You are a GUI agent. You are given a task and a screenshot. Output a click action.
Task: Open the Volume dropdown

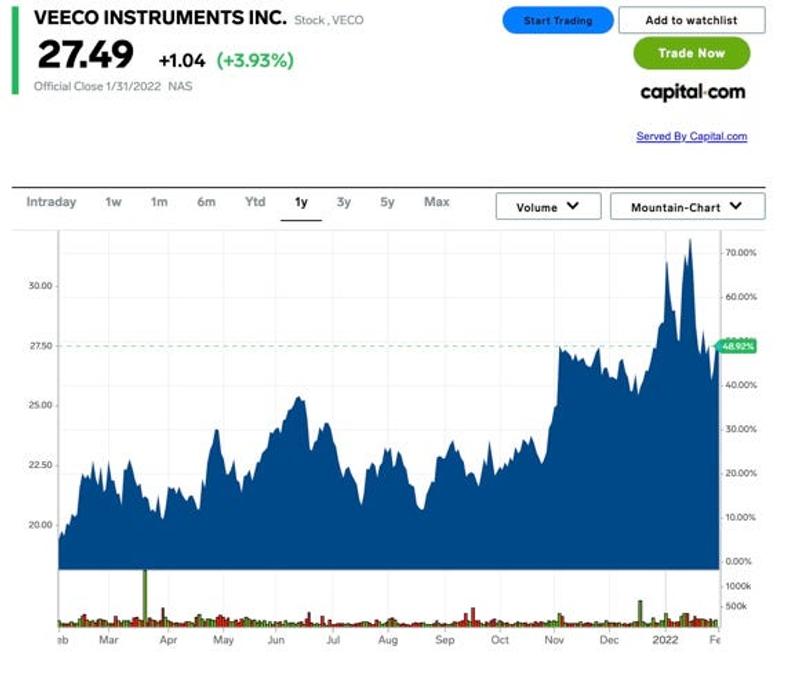(548, 207)
